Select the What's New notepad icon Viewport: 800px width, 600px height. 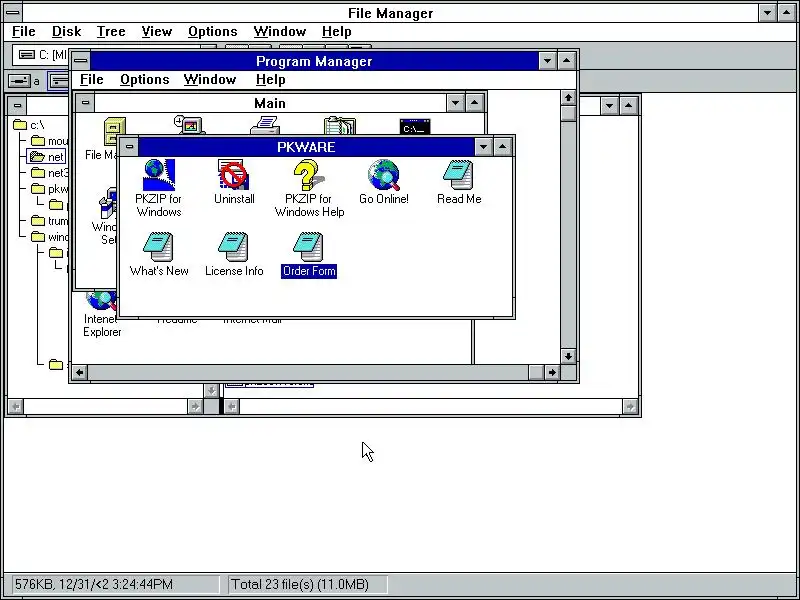click(159, 247)
